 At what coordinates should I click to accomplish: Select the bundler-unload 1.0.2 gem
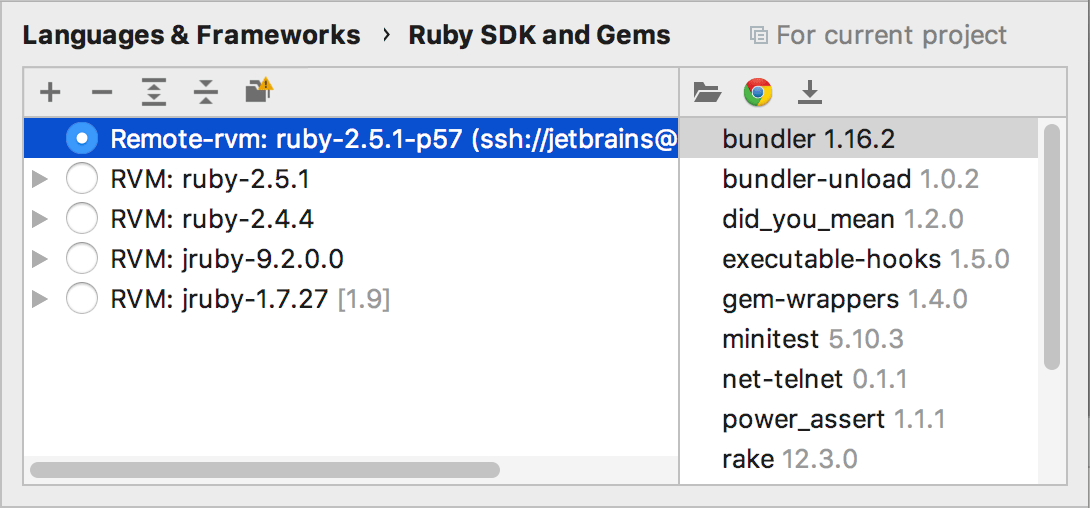(x=859, y=179)
